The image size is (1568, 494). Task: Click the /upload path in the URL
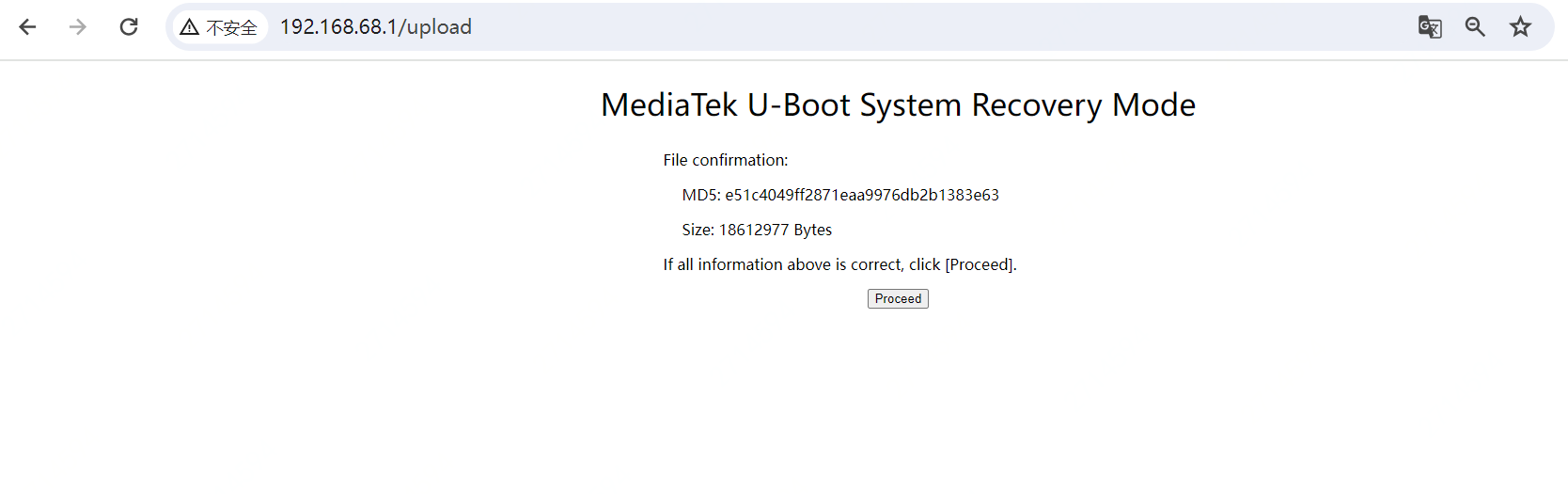point(435,27)
